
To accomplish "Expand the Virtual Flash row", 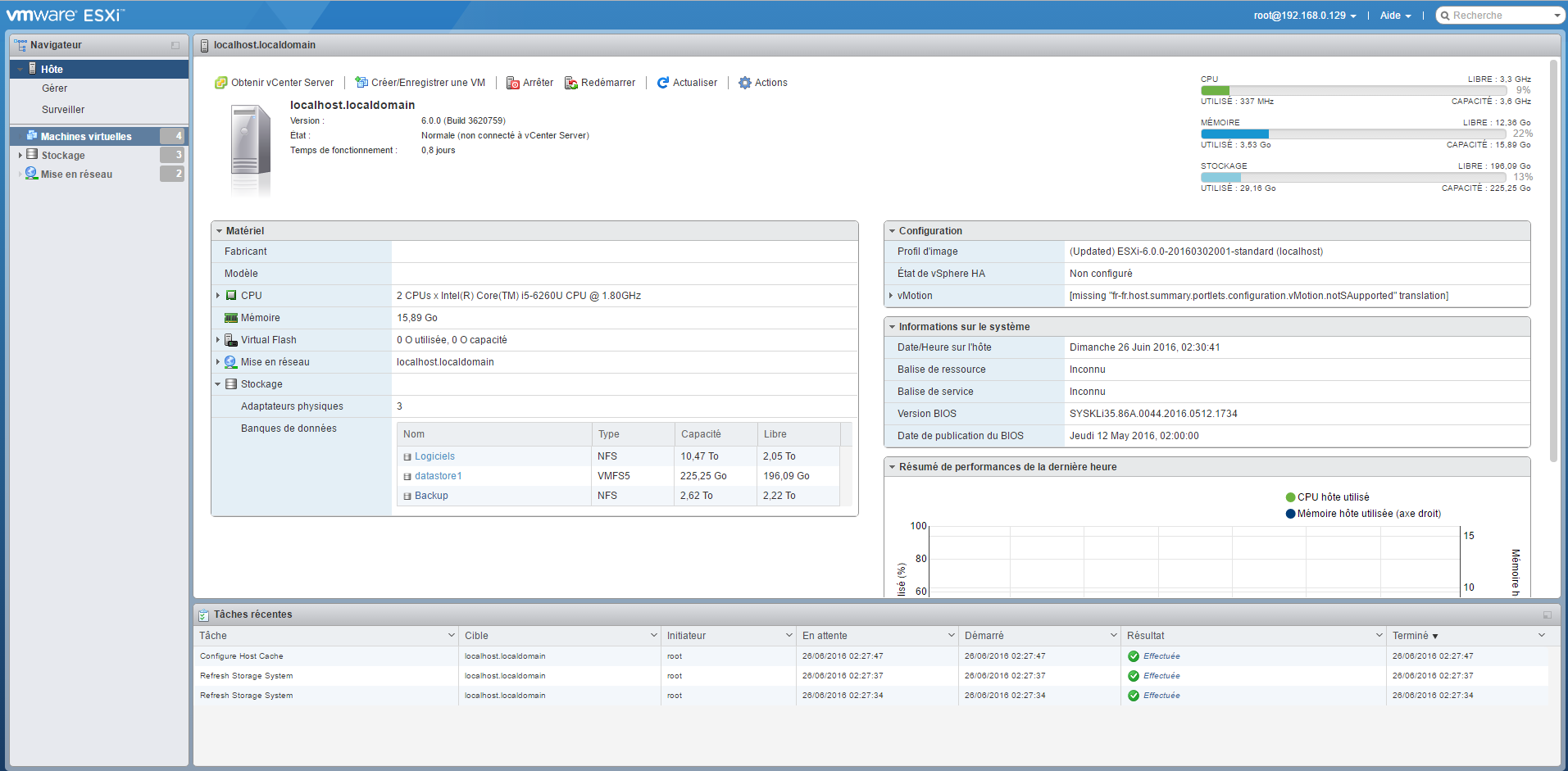I will coord(218,340).
